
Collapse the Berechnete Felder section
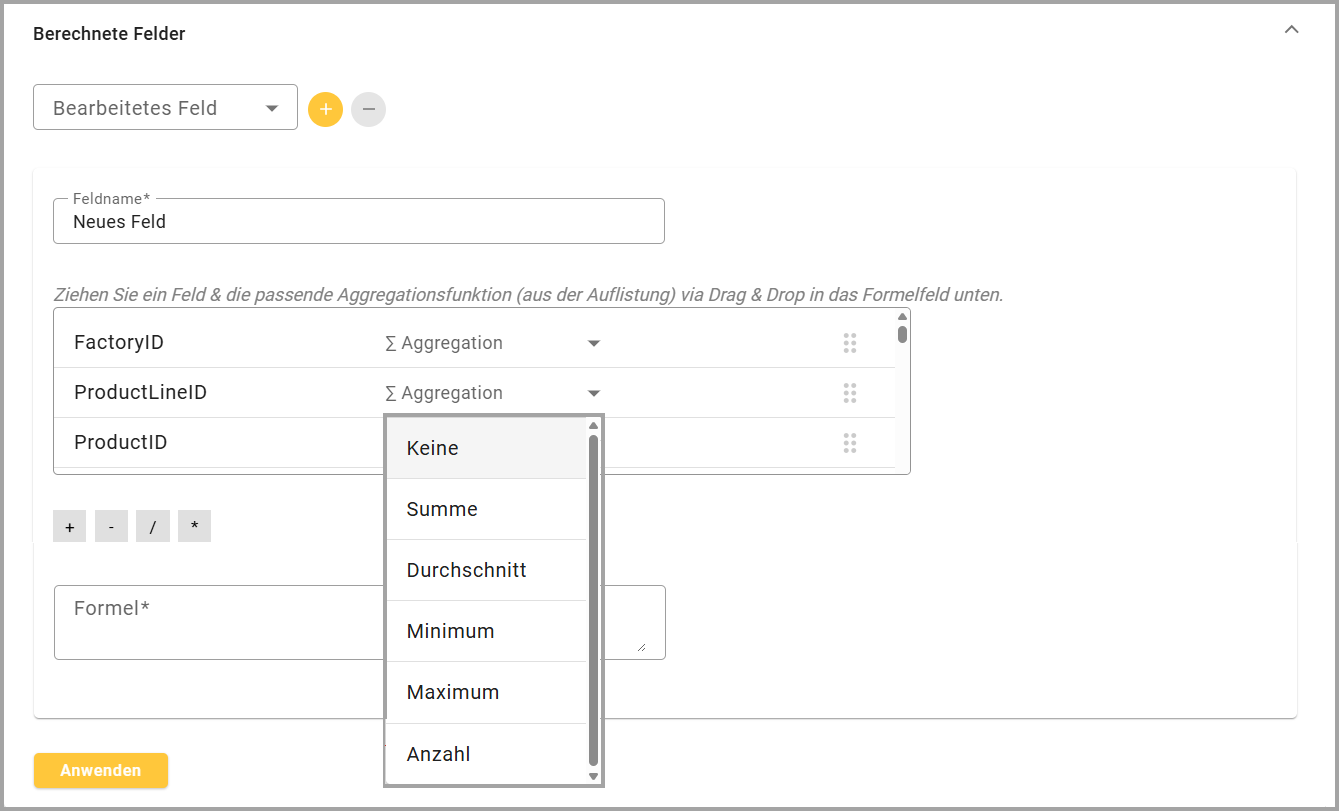coord(1291,30)
